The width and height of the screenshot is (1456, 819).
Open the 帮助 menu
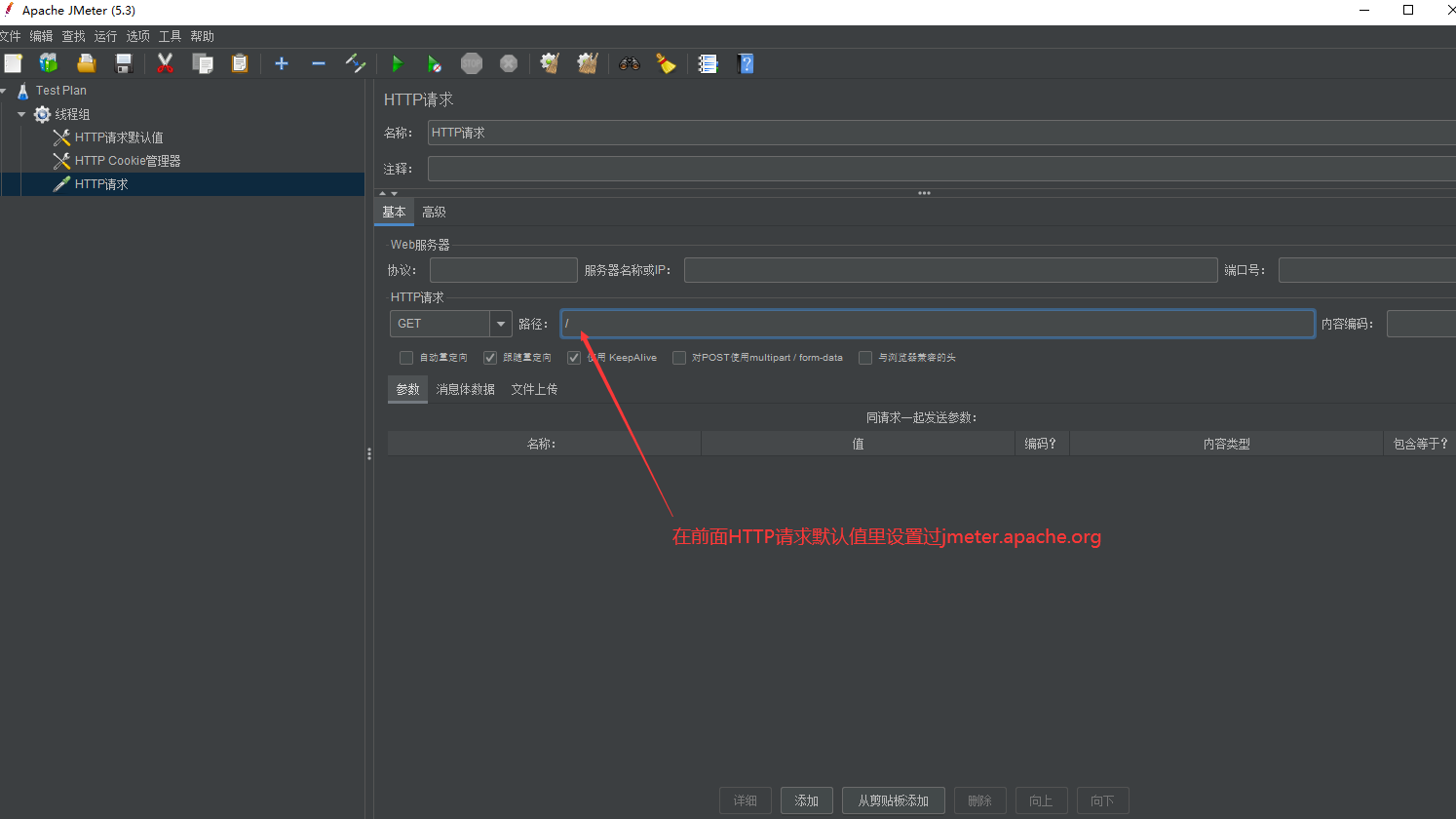tap(203, 36)
